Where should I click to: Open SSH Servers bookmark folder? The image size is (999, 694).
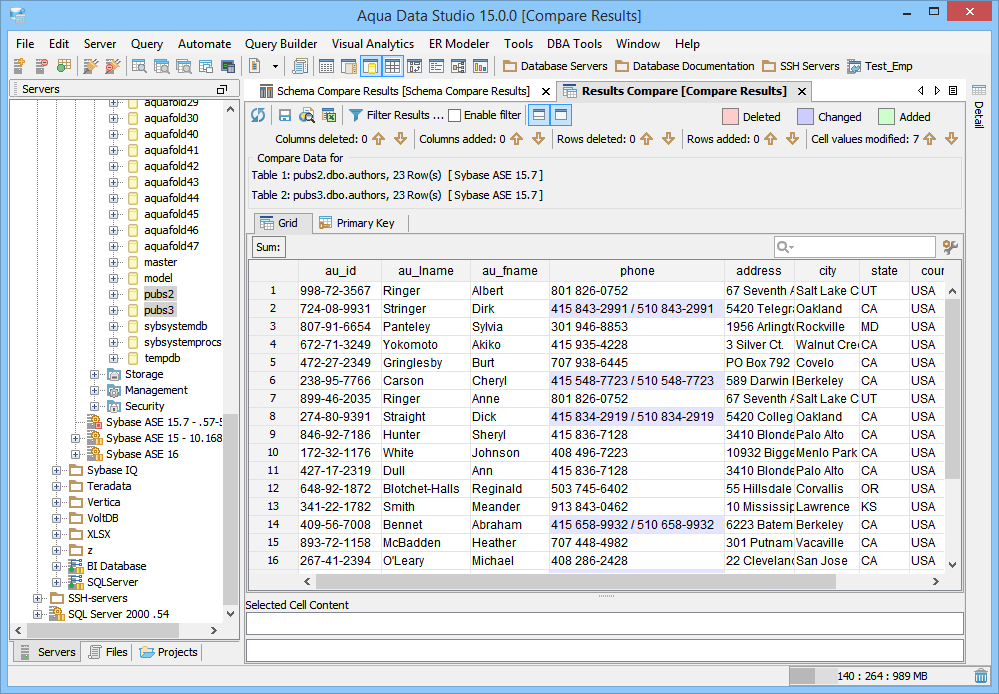coord(801,66)
